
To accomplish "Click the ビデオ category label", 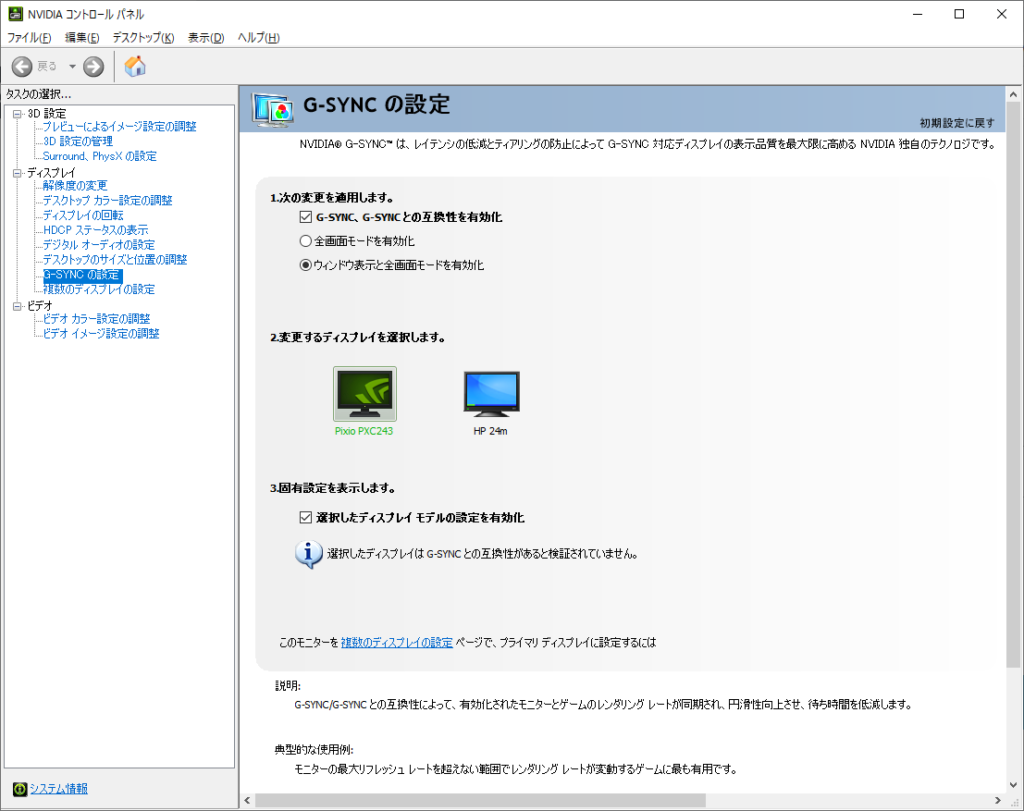I will (39, 306).
